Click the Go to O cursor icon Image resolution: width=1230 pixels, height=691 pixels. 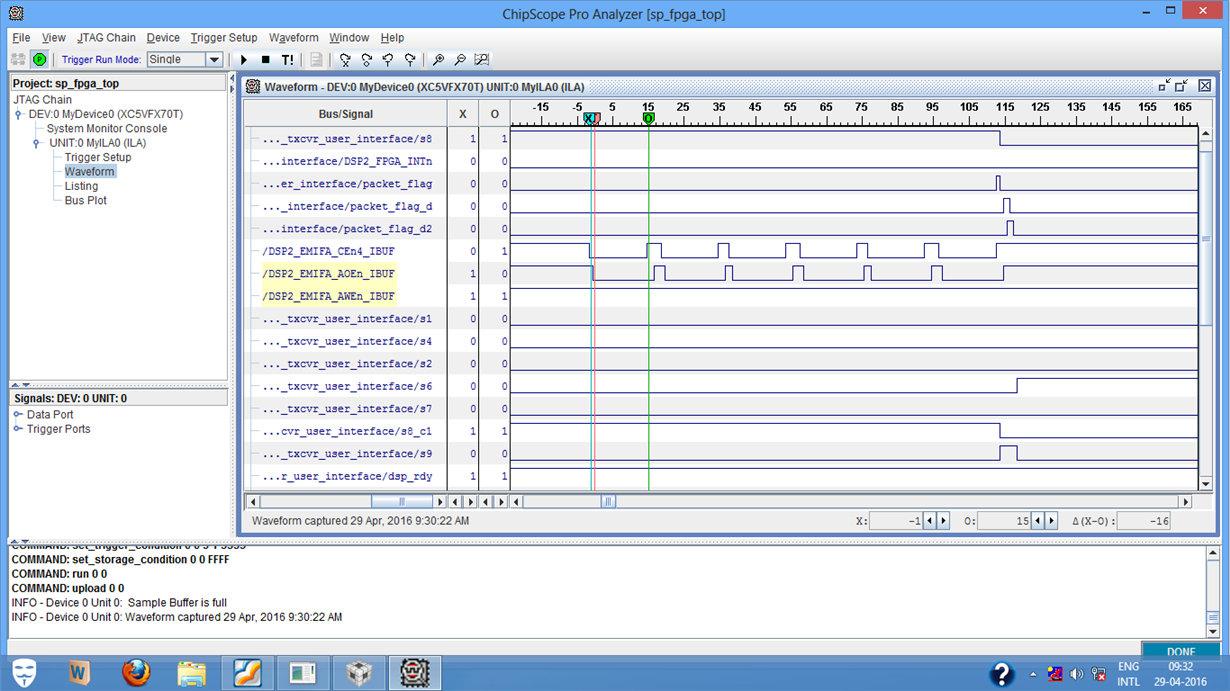[367, 60]
